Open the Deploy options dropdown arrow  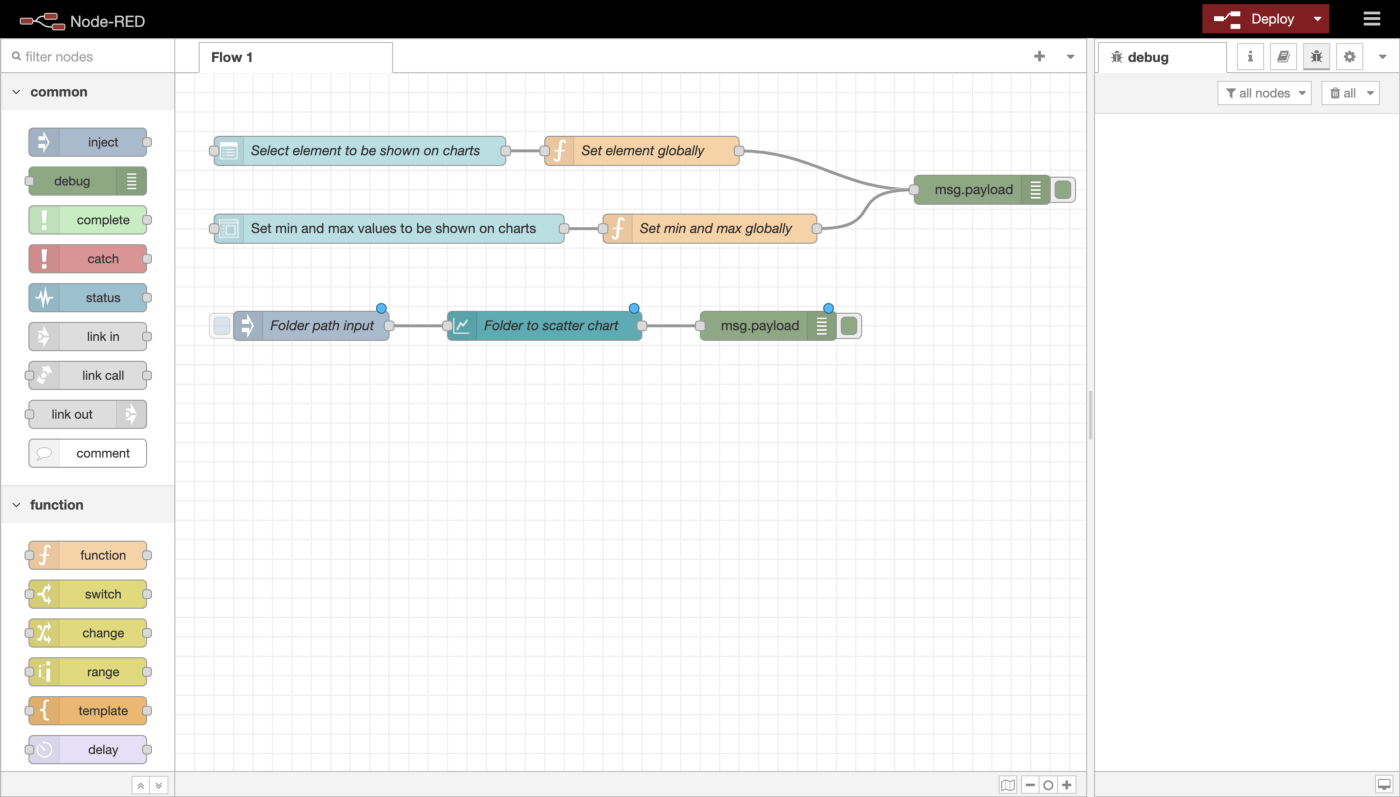pos(1317,19)
